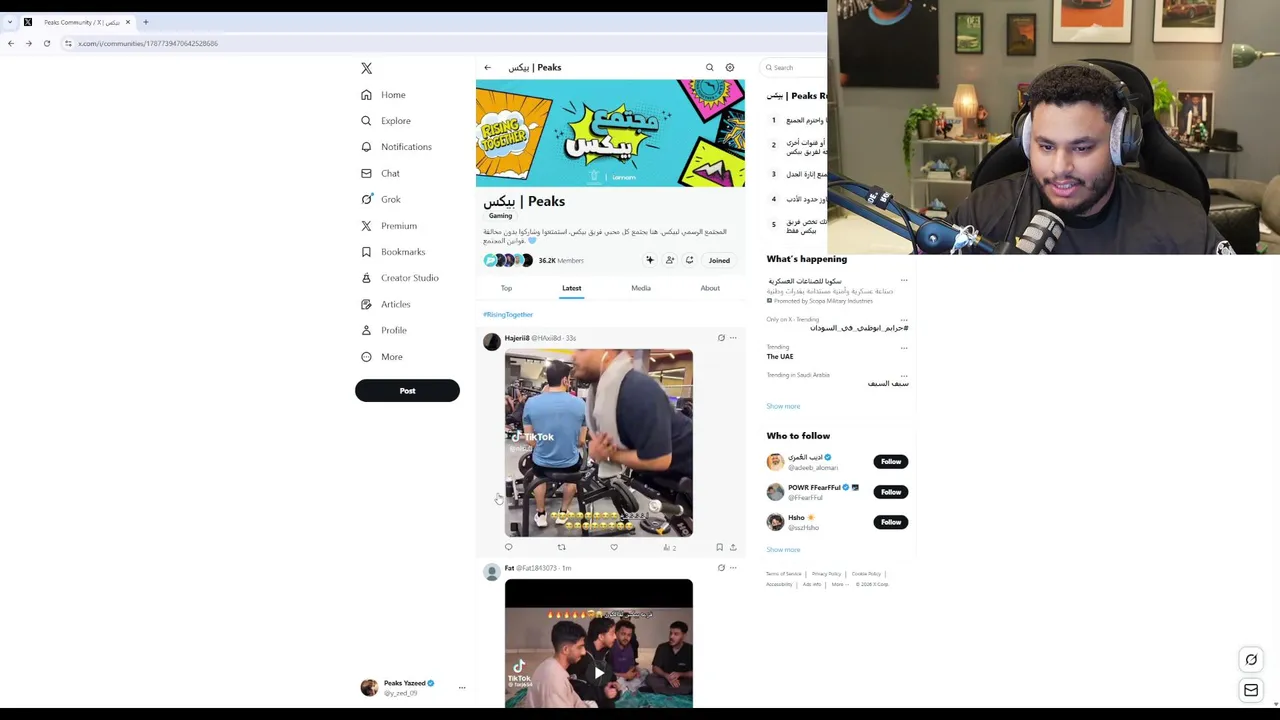Open Terms of Service footer link
1280x720 pixels.
tap(784, 574)
